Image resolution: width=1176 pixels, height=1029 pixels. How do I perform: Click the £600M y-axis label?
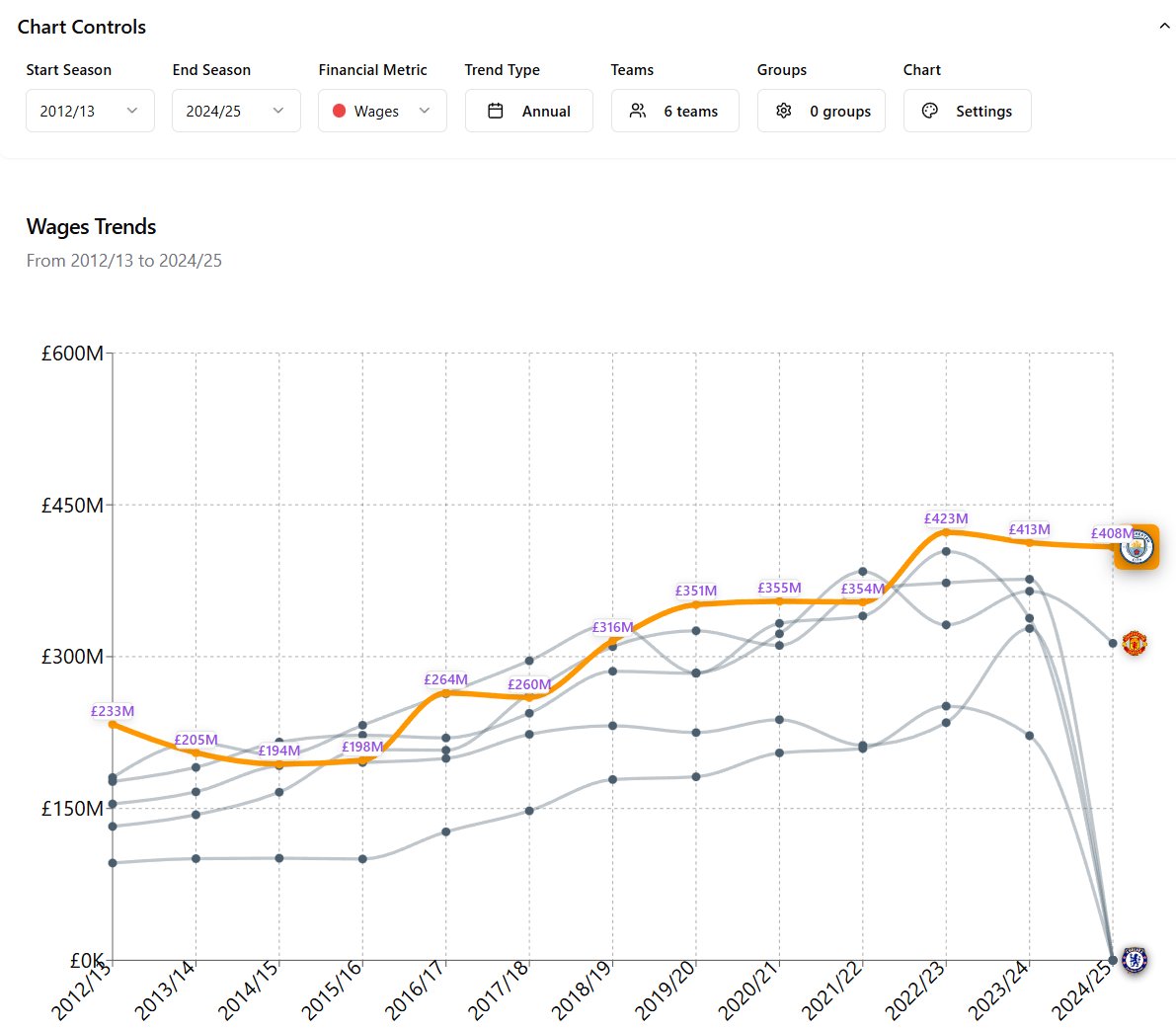(72, 354)
